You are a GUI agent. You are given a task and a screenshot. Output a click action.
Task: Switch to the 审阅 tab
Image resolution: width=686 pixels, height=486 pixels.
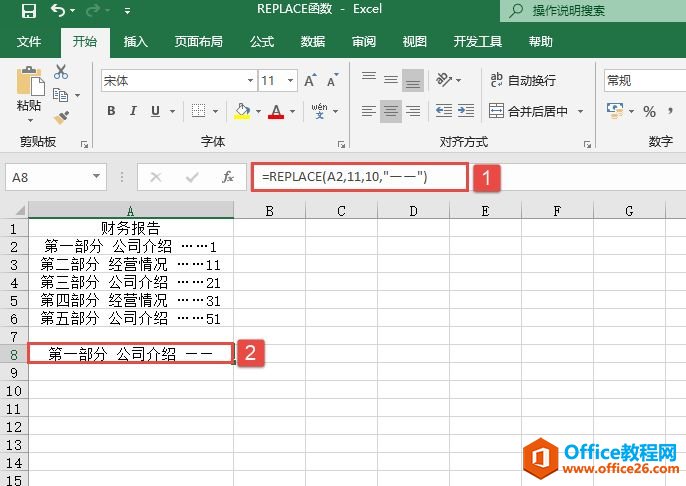coord(364,42)
